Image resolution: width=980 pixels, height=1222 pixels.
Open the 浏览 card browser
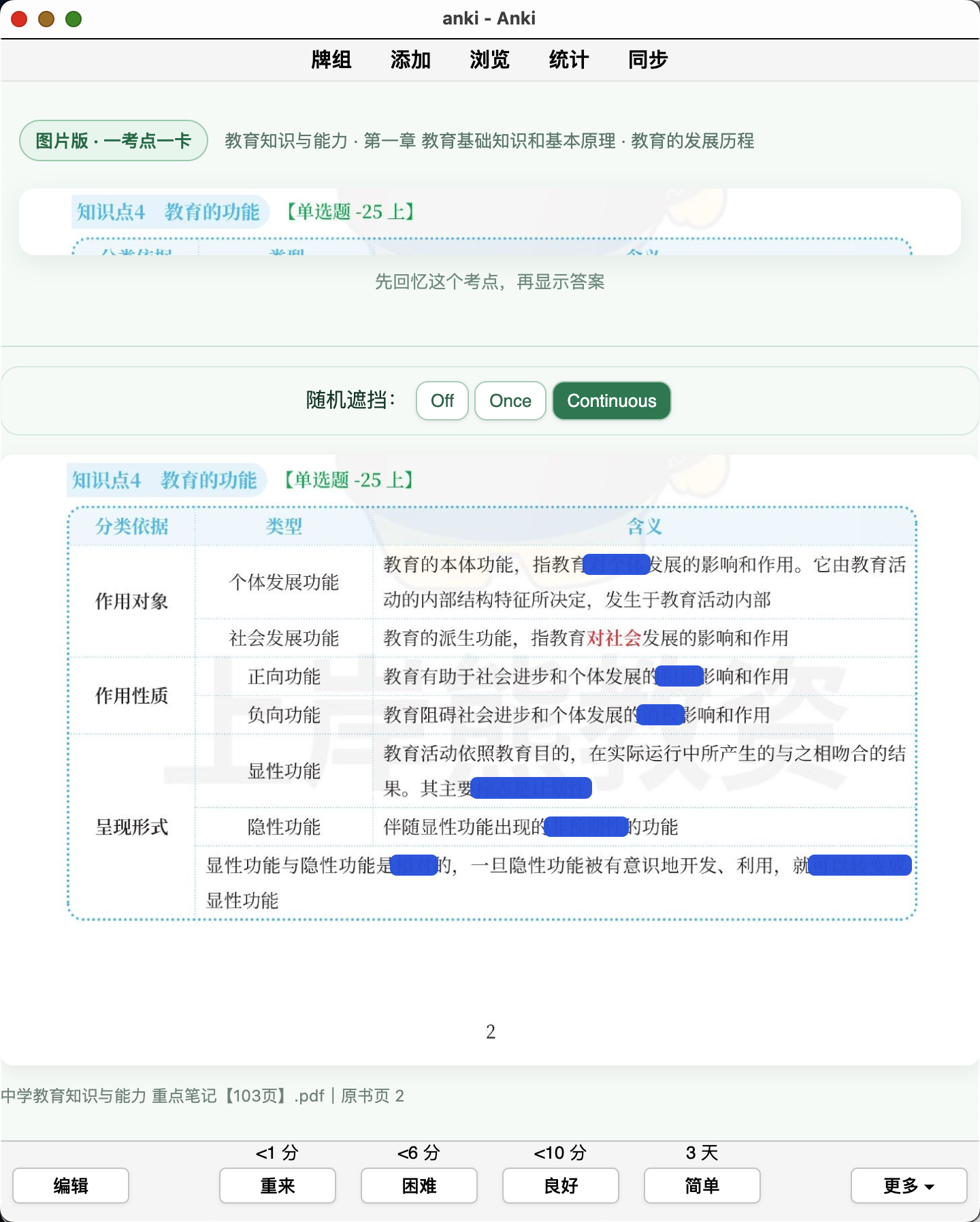[489, 60]
